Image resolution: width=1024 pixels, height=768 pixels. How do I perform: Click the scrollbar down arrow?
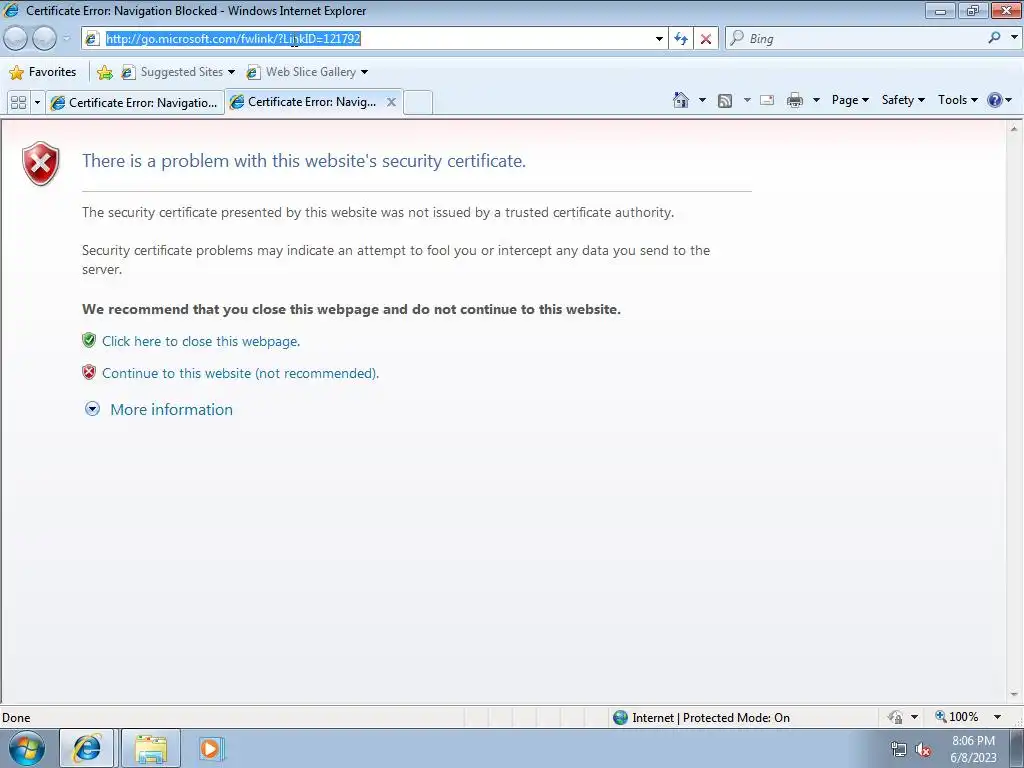(x=1014, y=694)
